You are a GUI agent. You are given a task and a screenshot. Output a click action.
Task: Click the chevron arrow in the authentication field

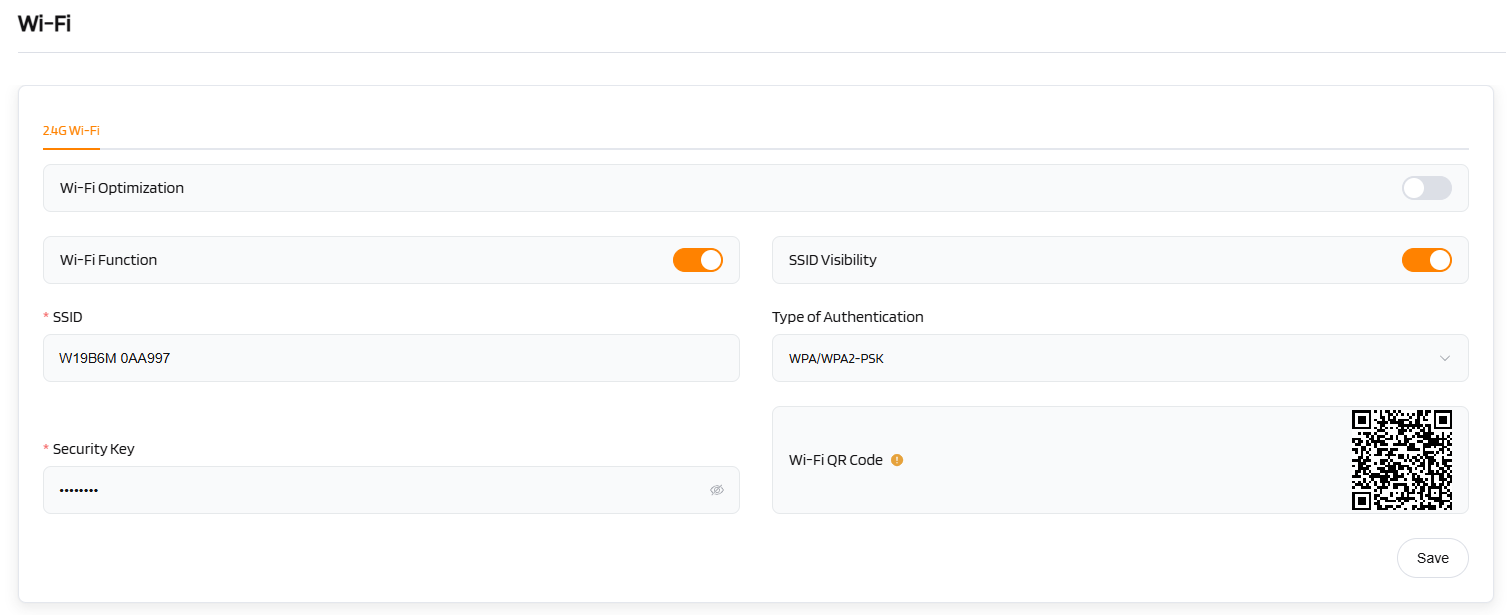[1444, 359]
